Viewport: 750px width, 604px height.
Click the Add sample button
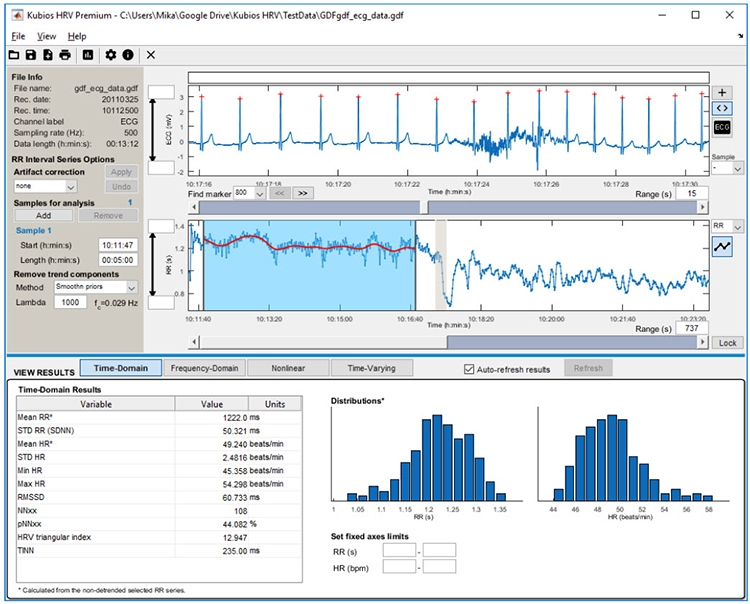[x=42, y=215]
